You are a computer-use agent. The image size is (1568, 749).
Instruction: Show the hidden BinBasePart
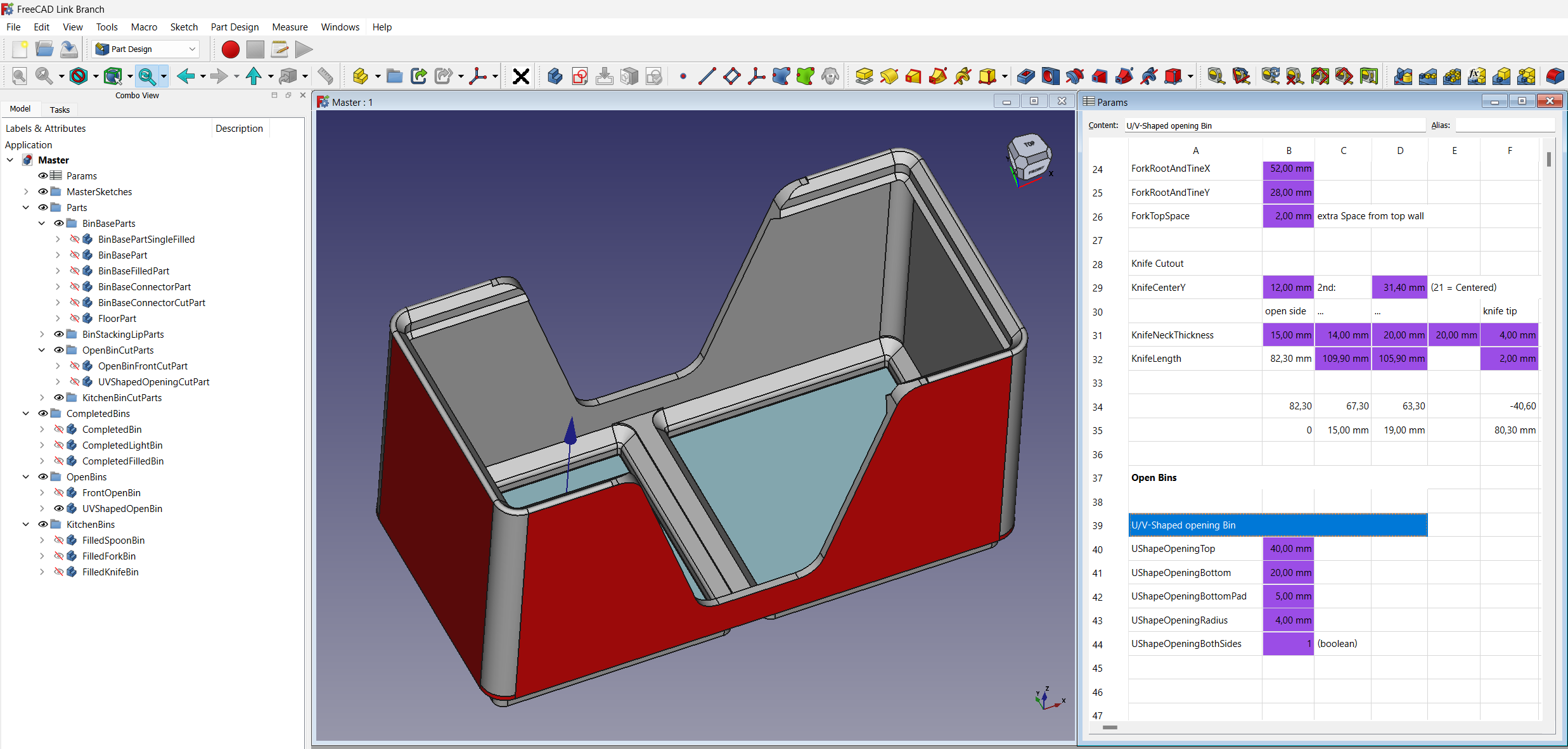click(75, 255)
